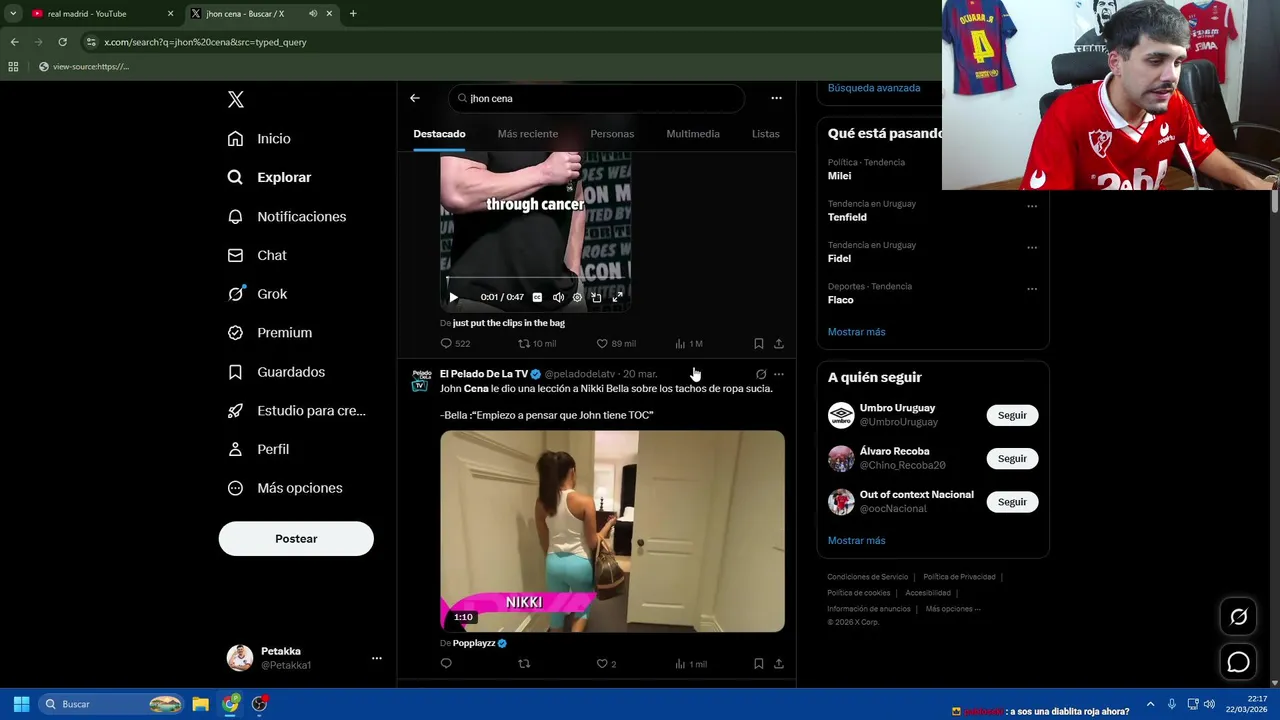1280x720 pixels.
Task: Toggle closed captions on the video
Action: [x=537, y=297]
